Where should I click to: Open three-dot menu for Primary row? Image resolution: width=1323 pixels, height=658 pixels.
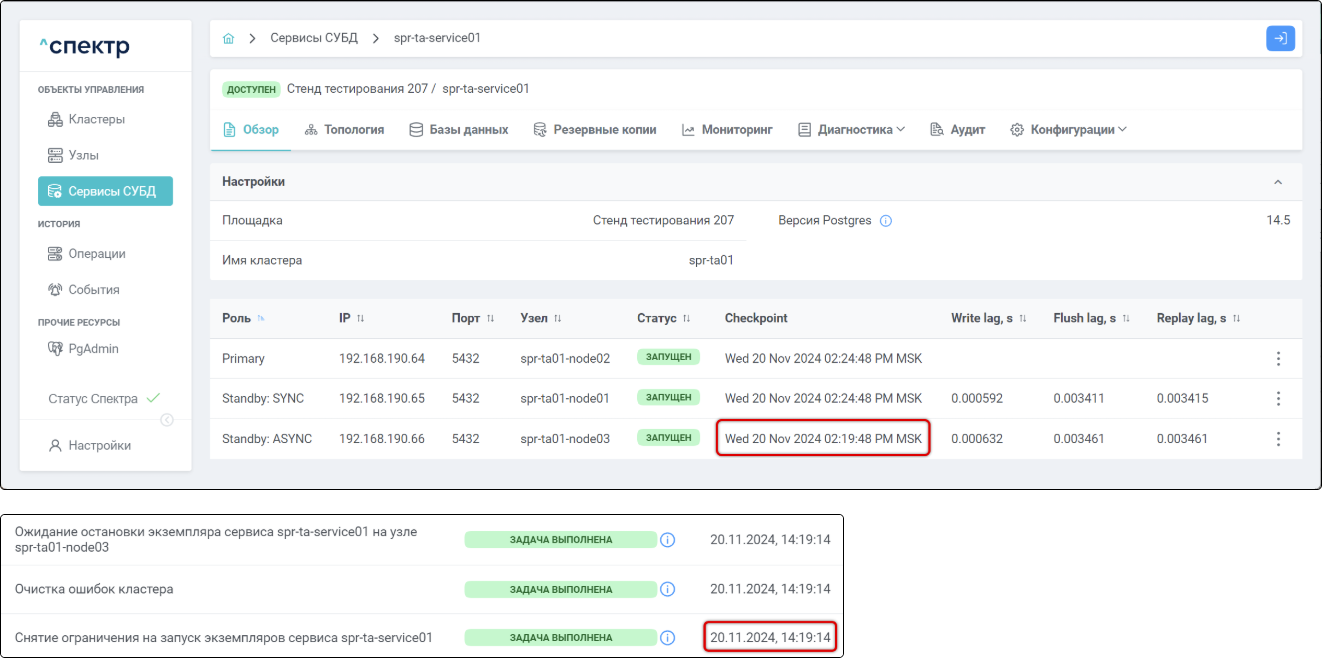click(1278, 358)
